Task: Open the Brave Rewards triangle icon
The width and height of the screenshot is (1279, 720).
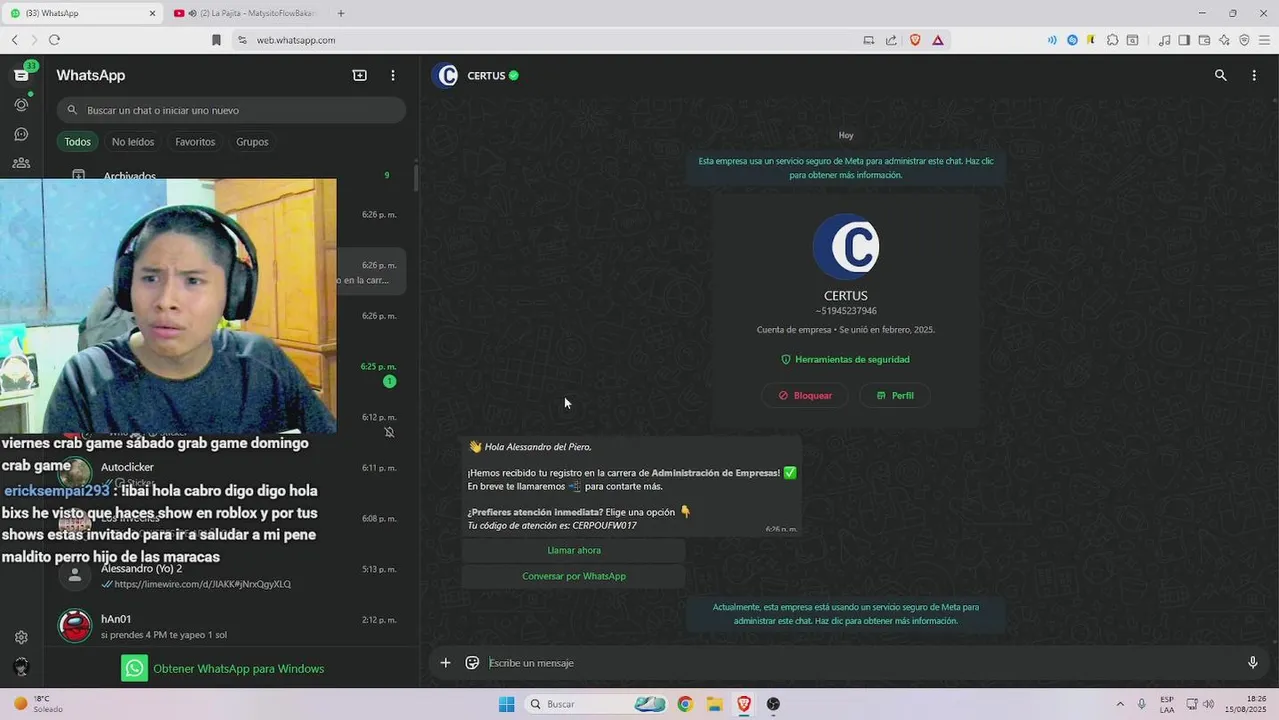Action: [937, 40]
